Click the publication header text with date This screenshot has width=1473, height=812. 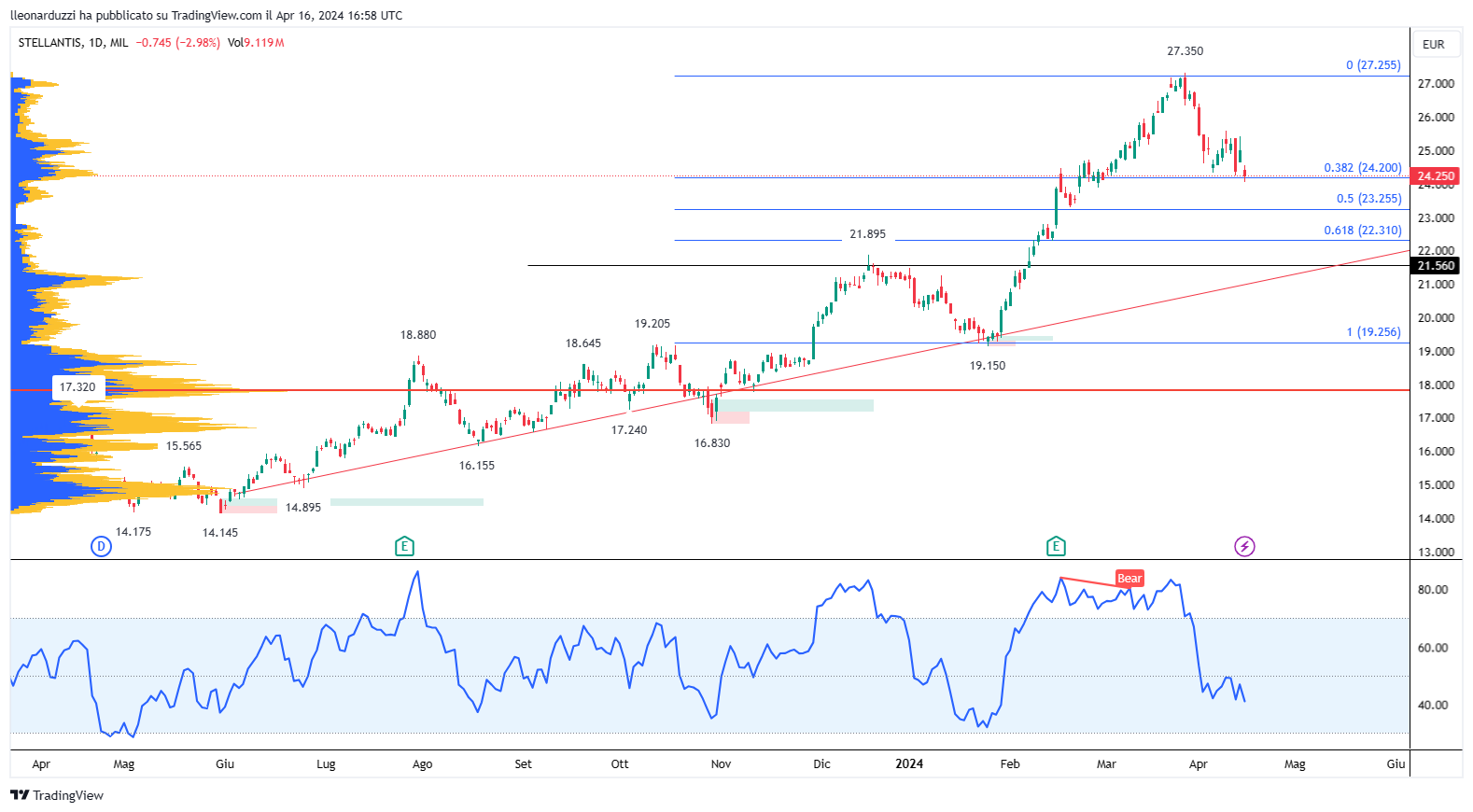(x=206, y=16)
